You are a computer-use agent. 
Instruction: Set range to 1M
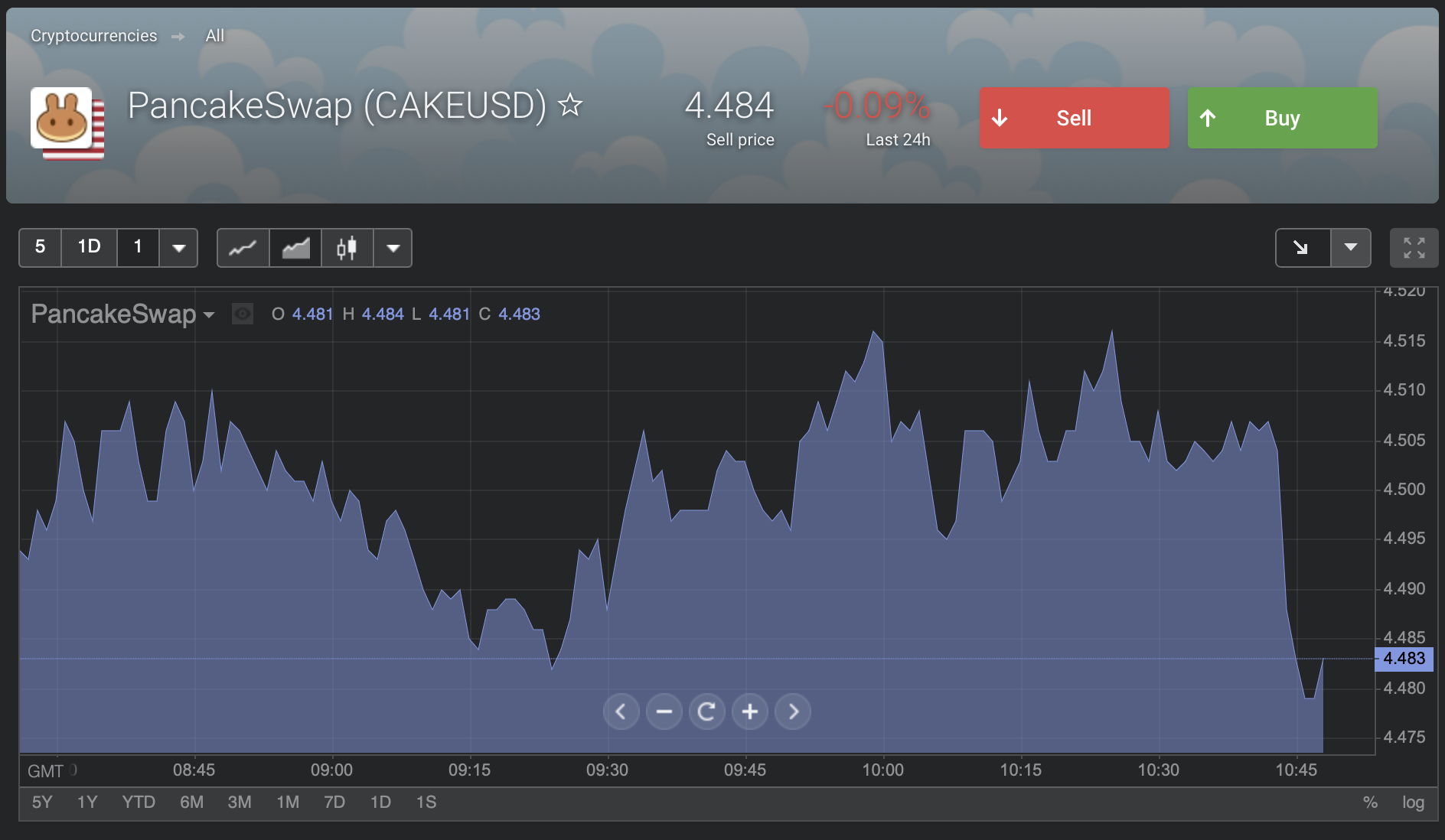[288, 802]
